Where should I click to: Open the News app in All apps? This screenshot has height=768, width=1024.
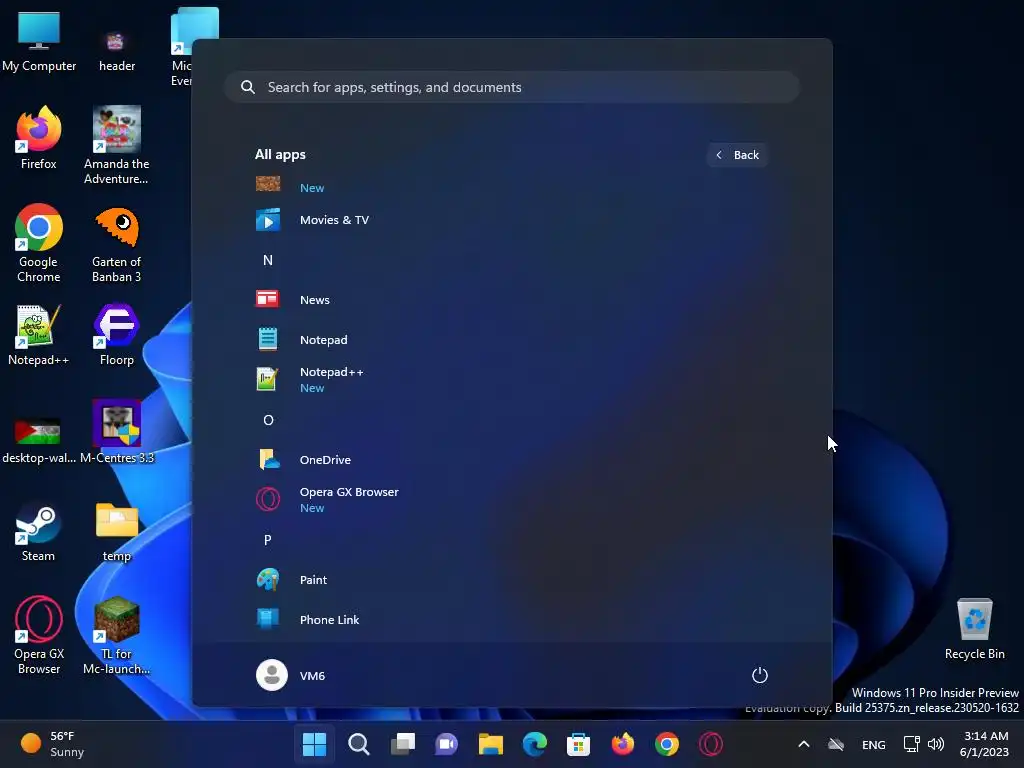pos(511,300)
